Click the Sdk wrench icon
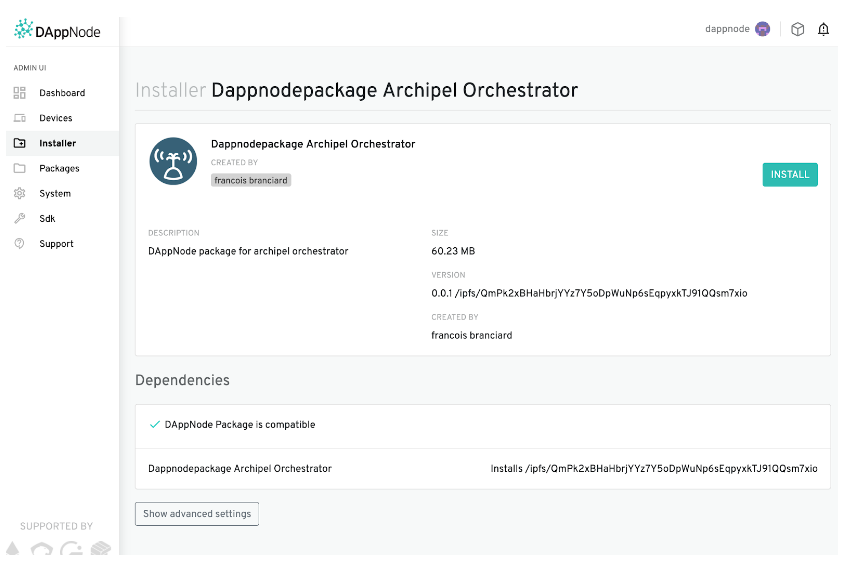 click(20, 218)
